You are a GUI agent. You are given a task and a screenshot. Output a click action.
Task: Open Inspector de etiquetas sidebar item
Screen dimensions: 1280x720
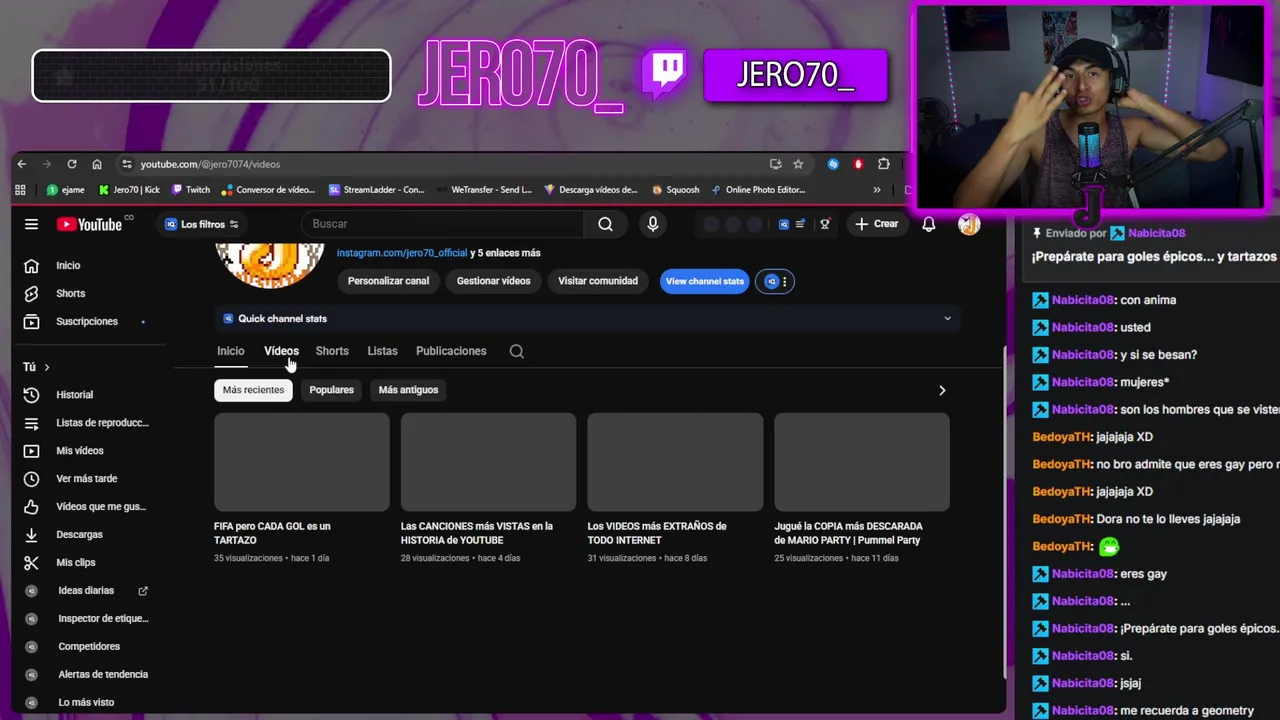pos(103,619)
